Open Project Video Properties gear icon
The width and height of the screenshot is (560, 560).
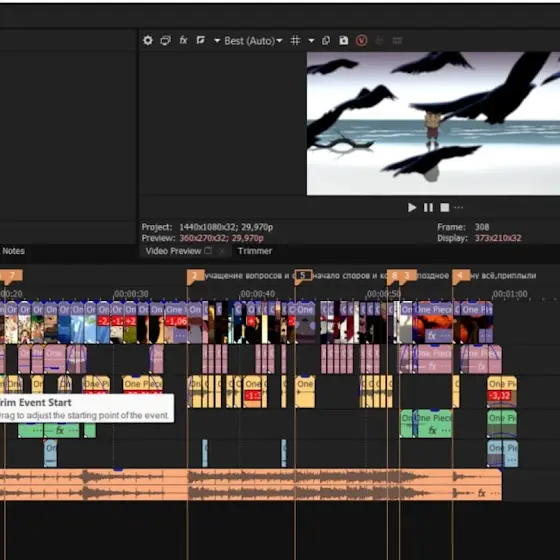(148, 40)
